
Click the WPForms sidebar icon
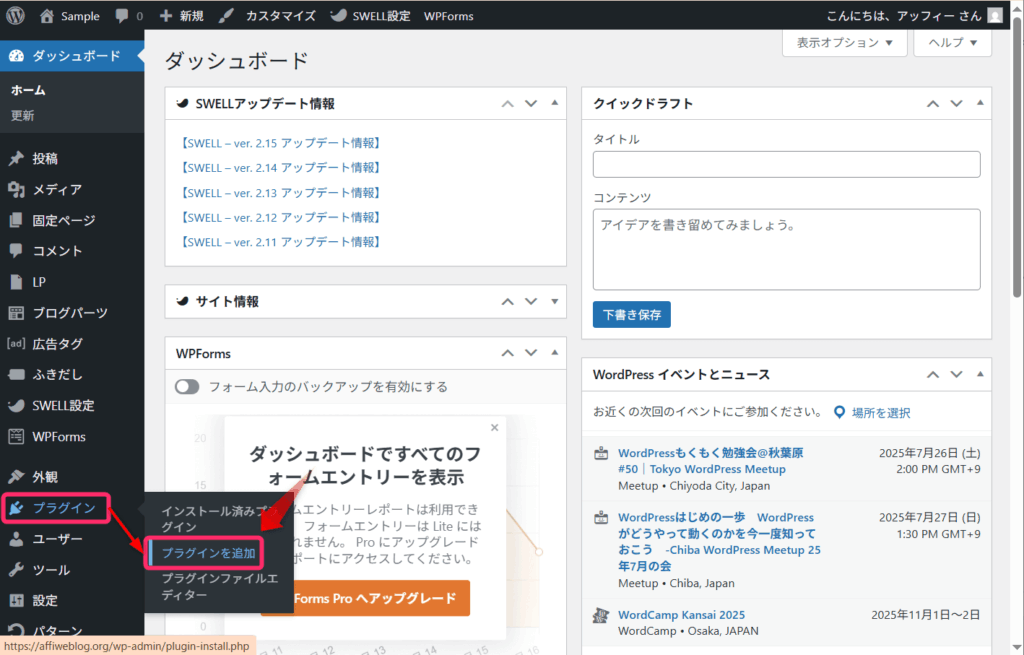click(16, 436)
